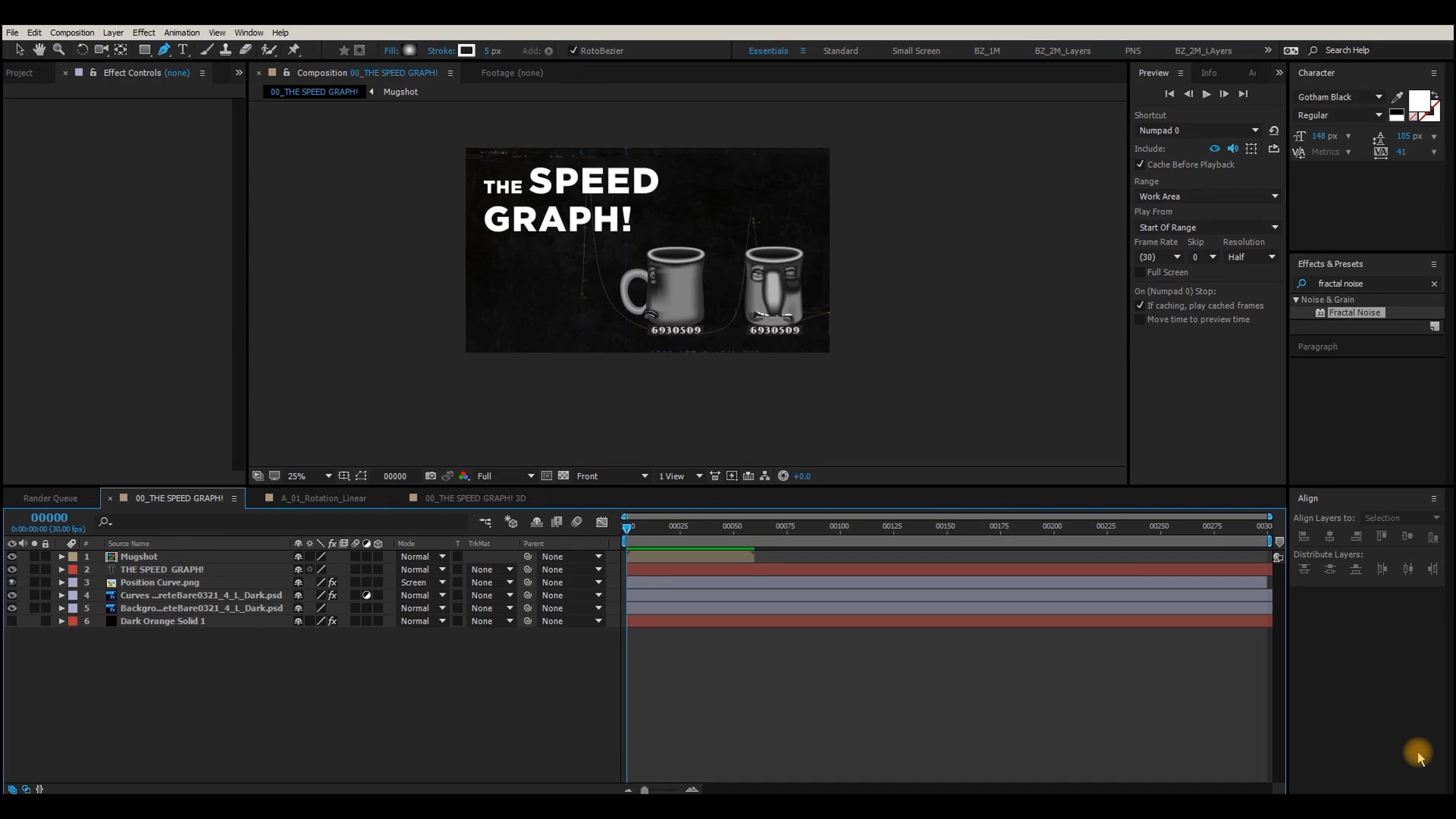
Task: Open the Animation menu
Action: 181,33
